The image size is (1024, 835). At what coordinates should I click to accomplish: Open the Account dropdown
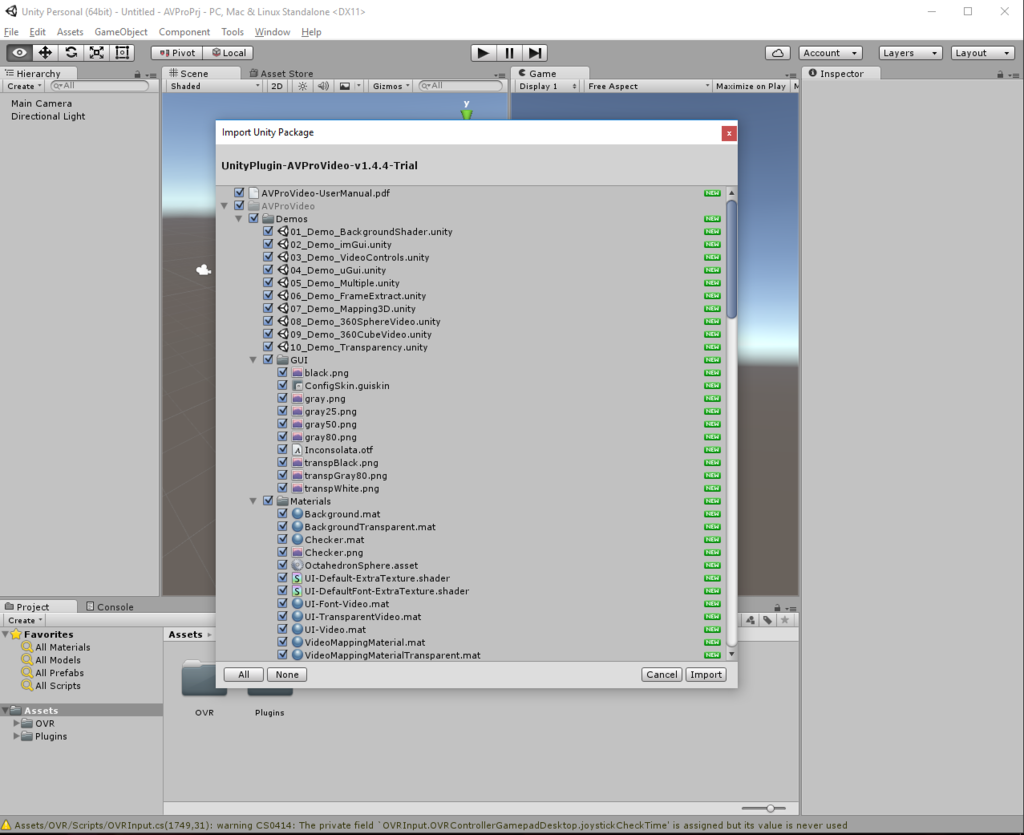(830, 53)
